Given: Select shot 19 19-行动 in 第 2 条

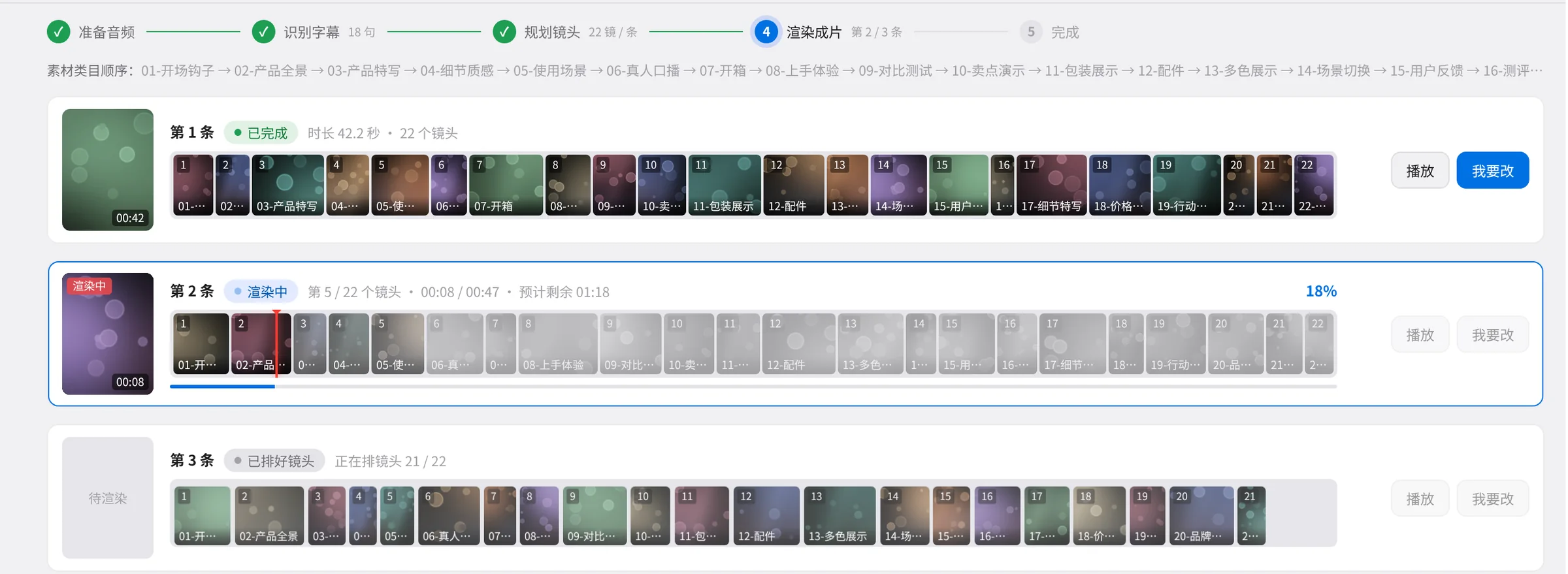Looking at the screenshot, I should click(1175, 343).
